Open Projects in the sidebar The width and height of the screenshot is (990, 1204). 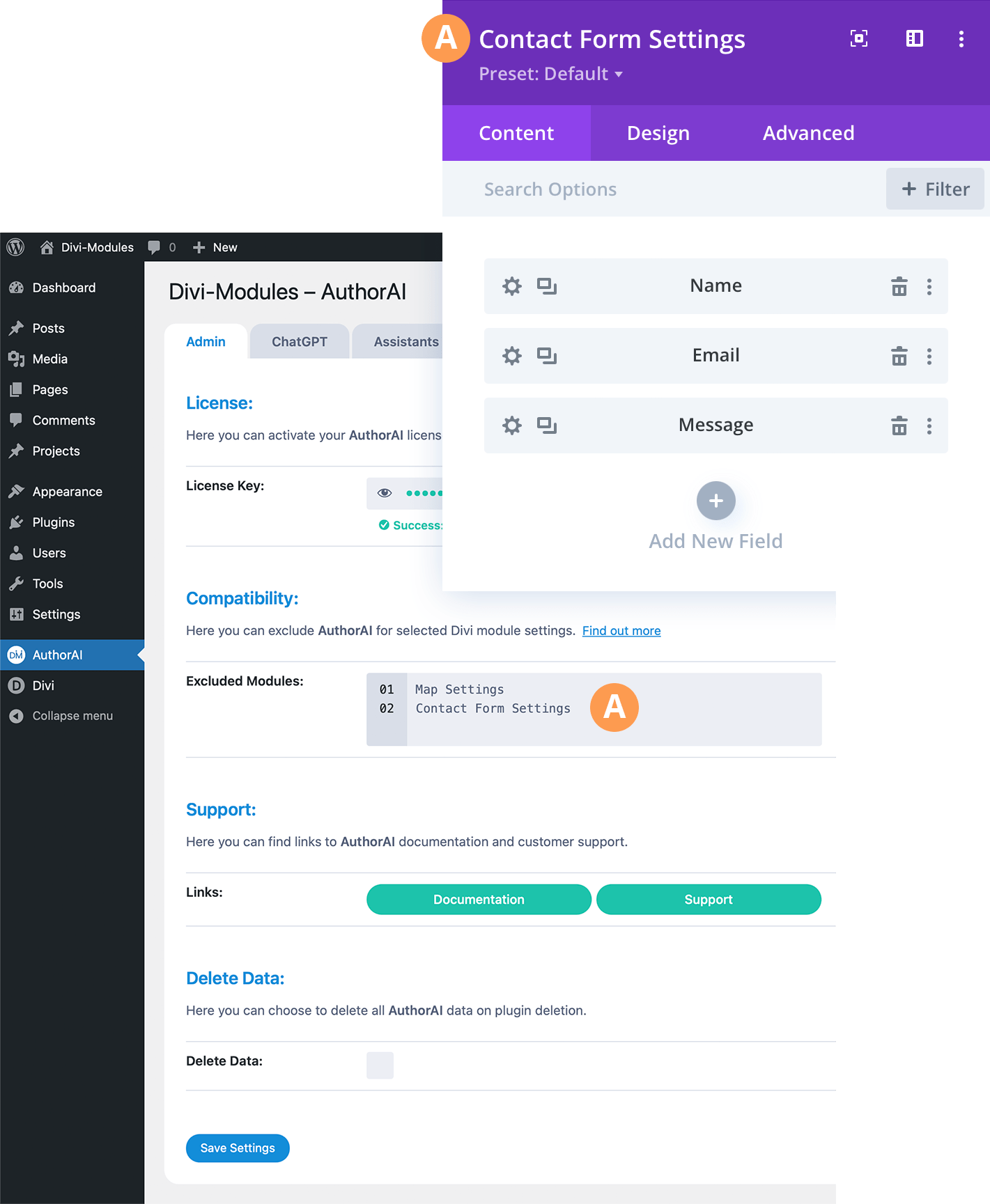[x=72, y=451]
